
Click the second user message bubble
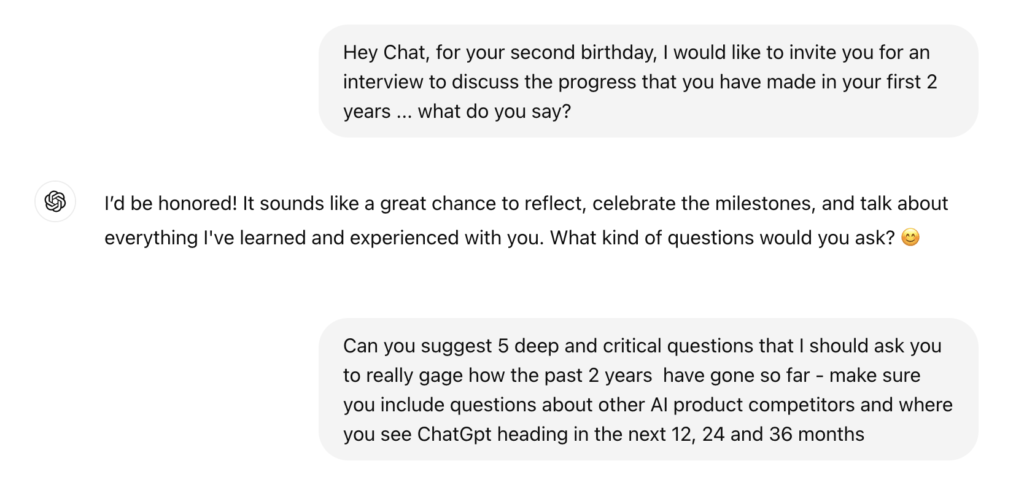pos(648,389)
